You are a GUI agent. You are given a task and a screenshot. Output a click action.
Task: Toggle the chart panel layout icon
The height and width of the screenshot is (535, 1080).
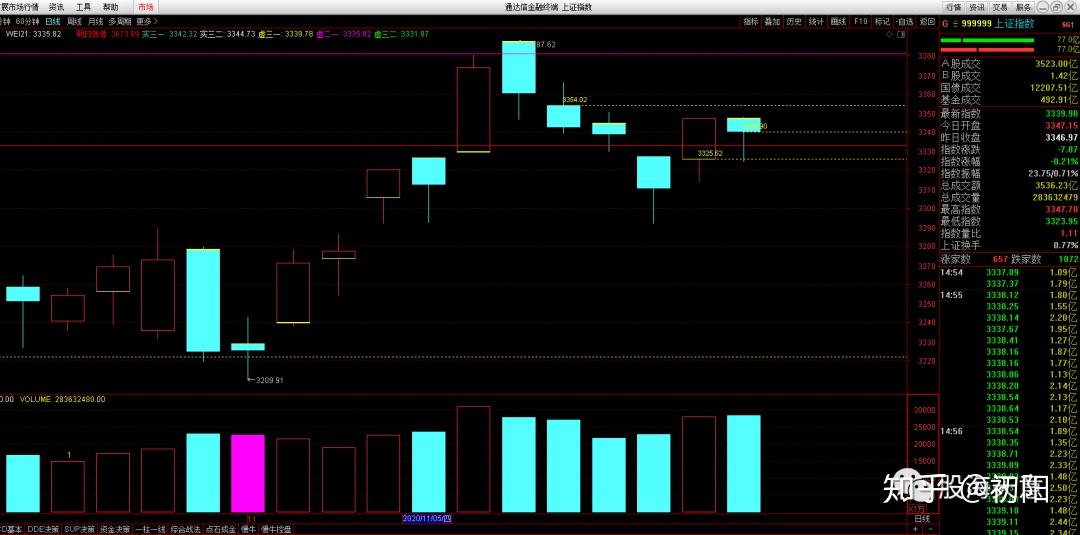pos(901,34)
